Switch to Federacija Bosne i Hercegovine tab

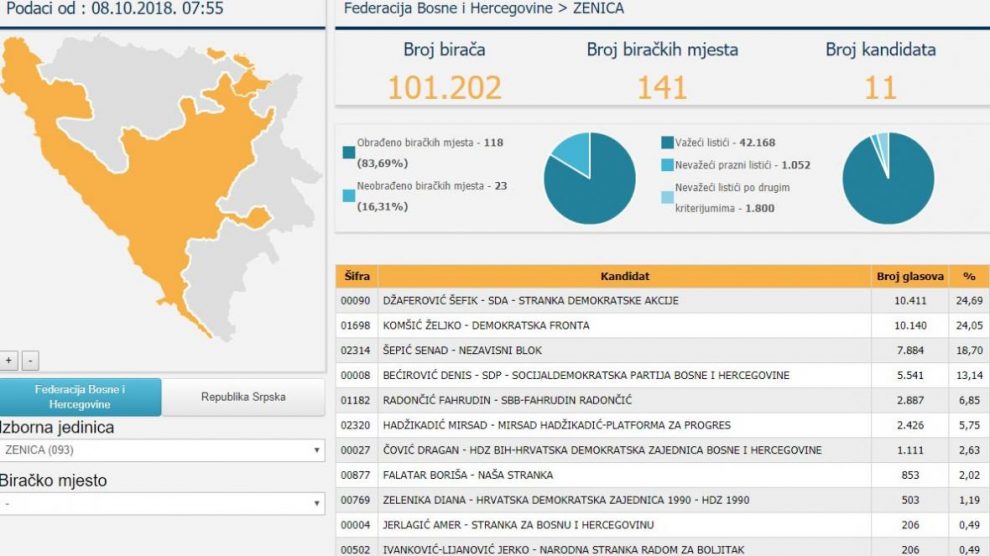(x=80, y=397)
